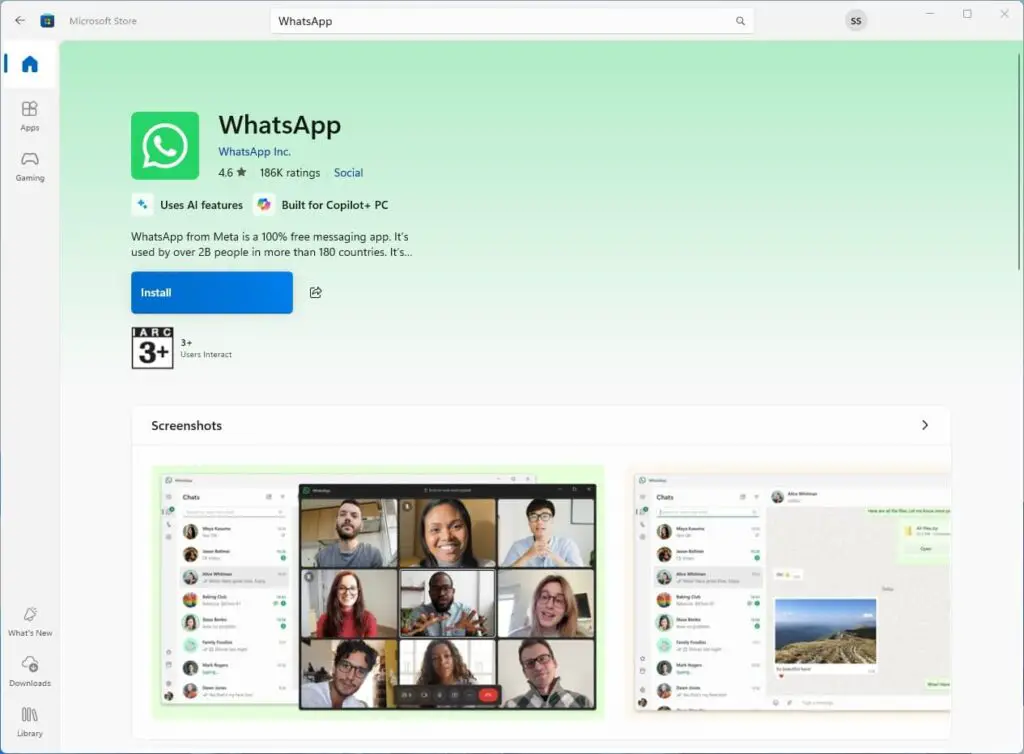Click the IARC 3+ age rating badge
Image resolution: width=1024 pixels, height=754 pixels.
click(x=152, y=347)
